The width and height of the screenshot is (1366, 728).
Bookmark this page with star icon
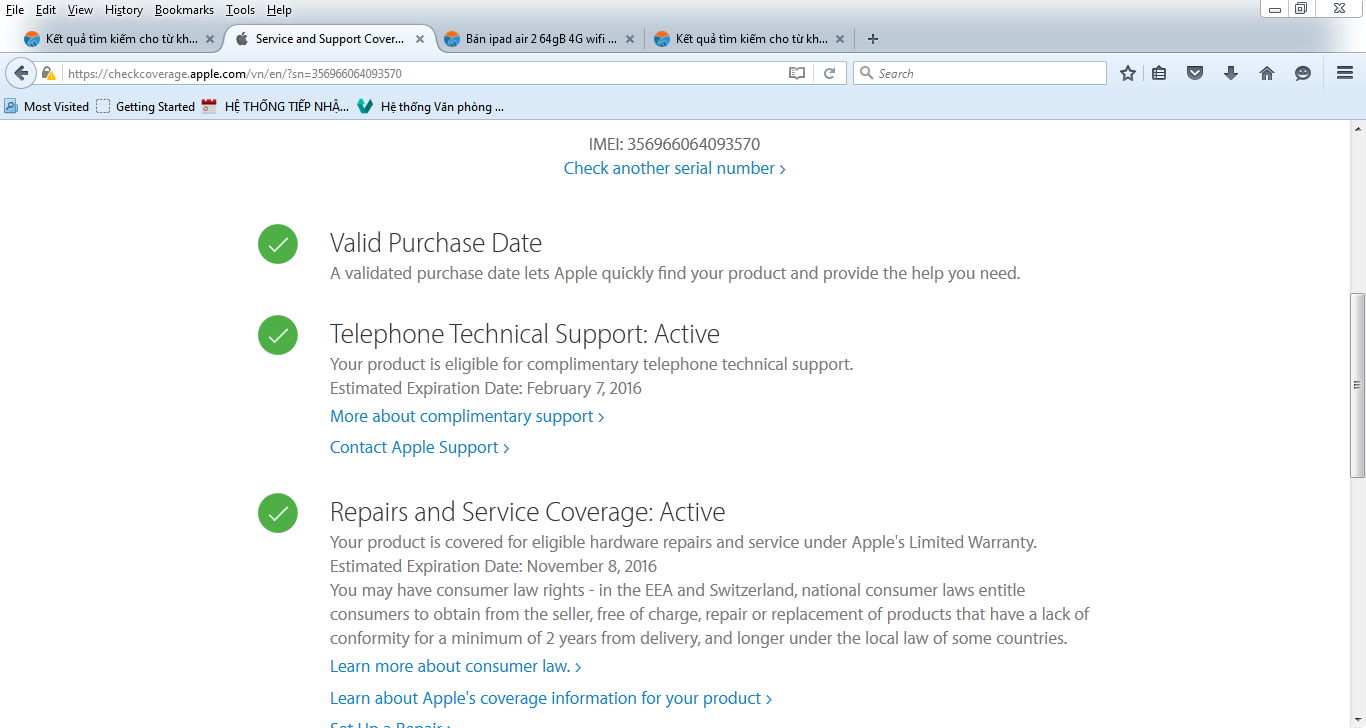point(1128,73)
